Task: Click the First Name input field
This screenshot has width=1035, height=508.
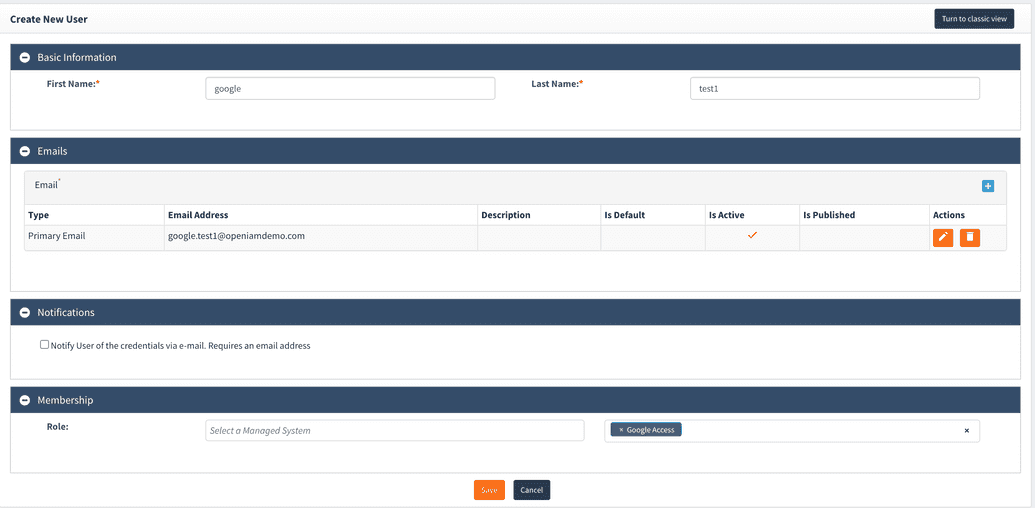Action: point(350,89)
